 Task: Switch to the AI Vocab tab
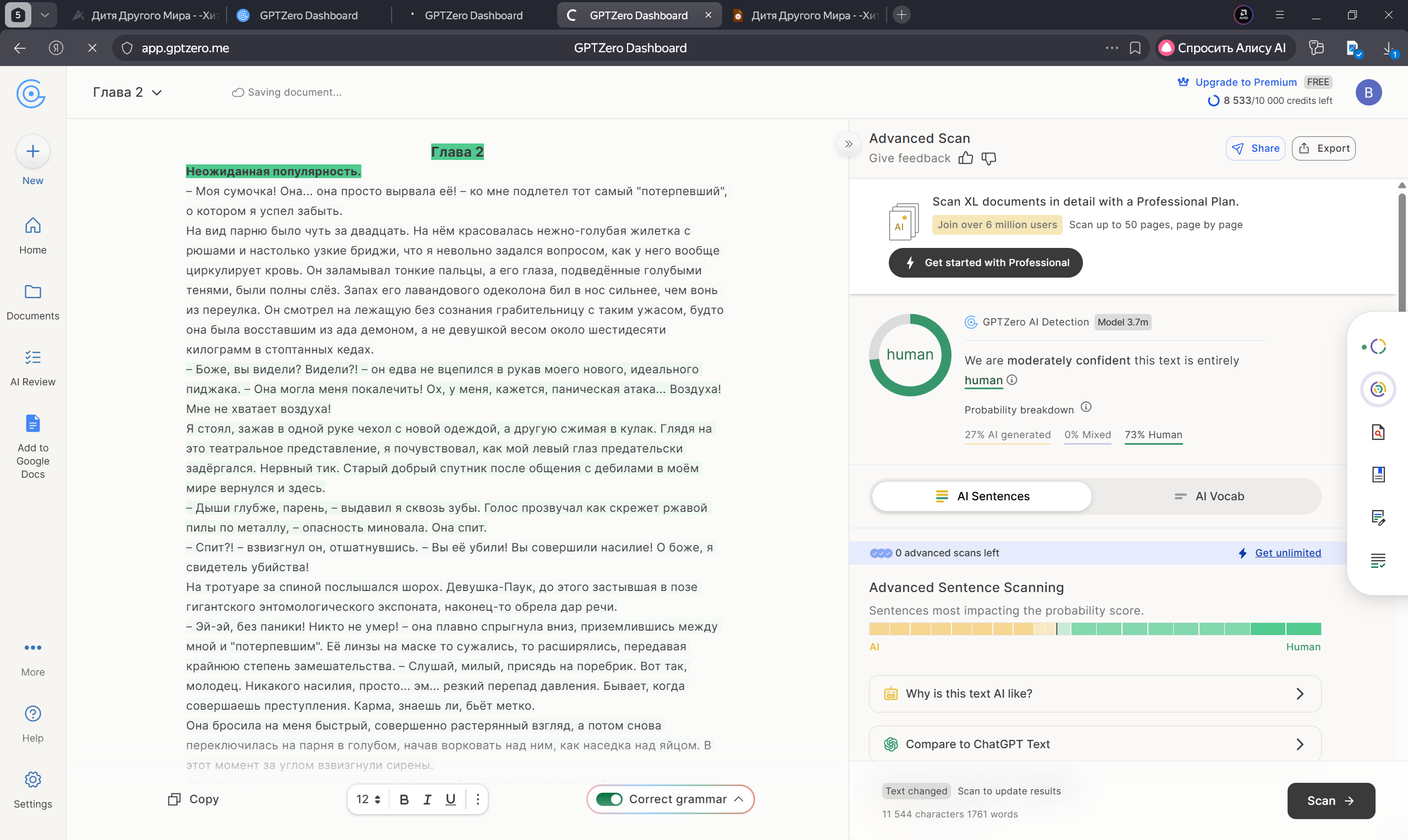(1209, 496)
